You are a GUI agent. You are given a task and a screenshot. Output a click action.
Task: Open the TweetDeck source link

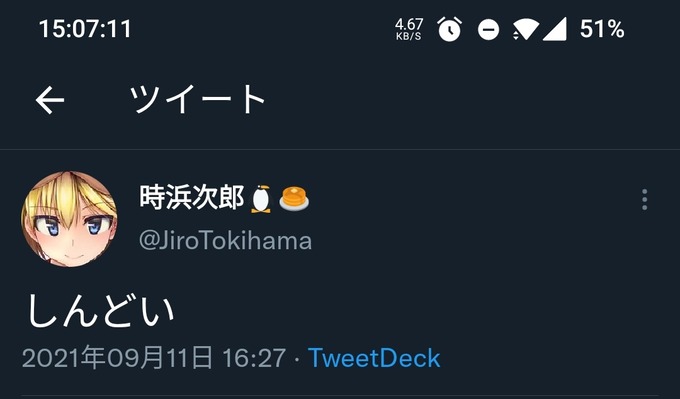[x=374, y=359]
